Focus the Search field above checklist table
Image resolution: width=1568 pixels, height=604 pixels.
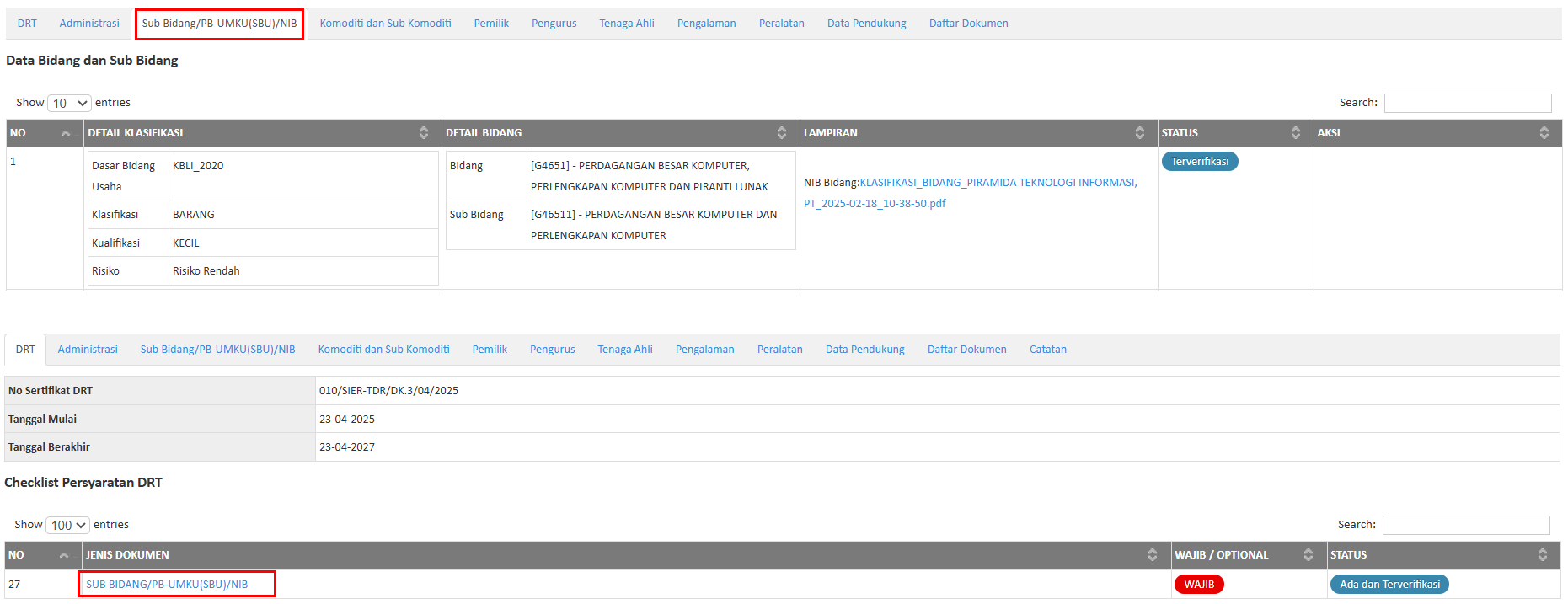1465,525
